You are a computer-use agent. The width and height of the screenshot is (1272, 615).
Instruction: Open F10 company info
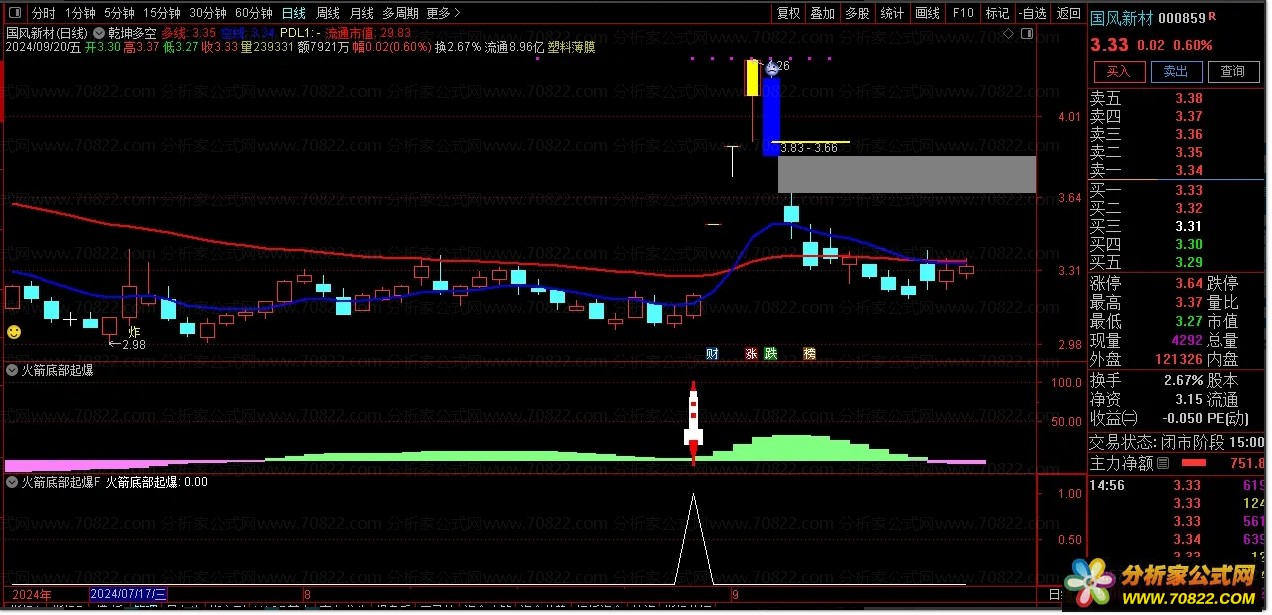[x=962, y=14]
